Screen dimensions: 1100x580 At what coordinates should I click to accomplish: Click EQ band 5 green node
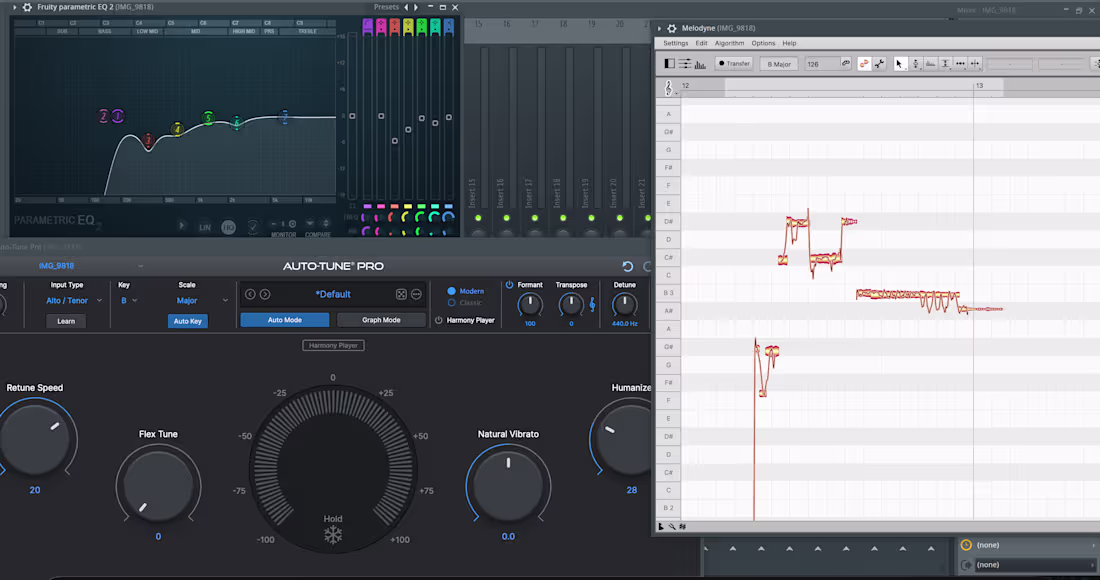click(x=208, y=118)
